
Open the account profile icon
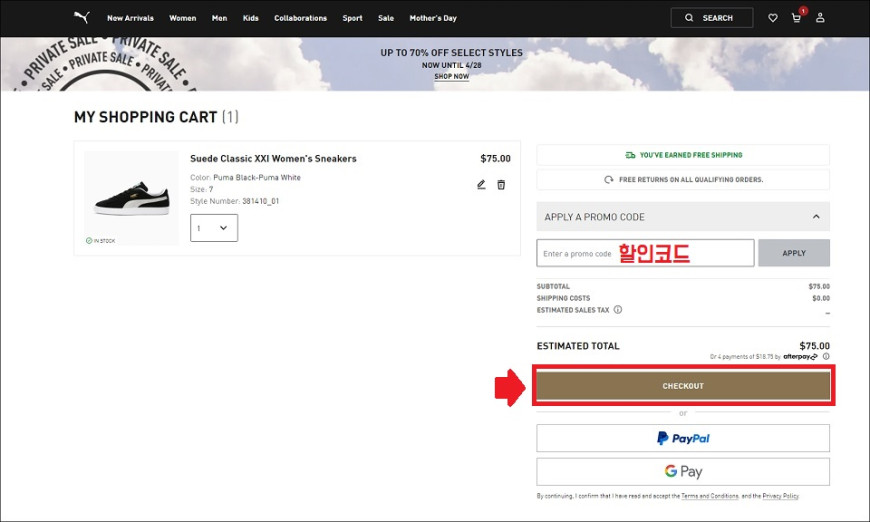pyautogui.click(x=820, y=18)
